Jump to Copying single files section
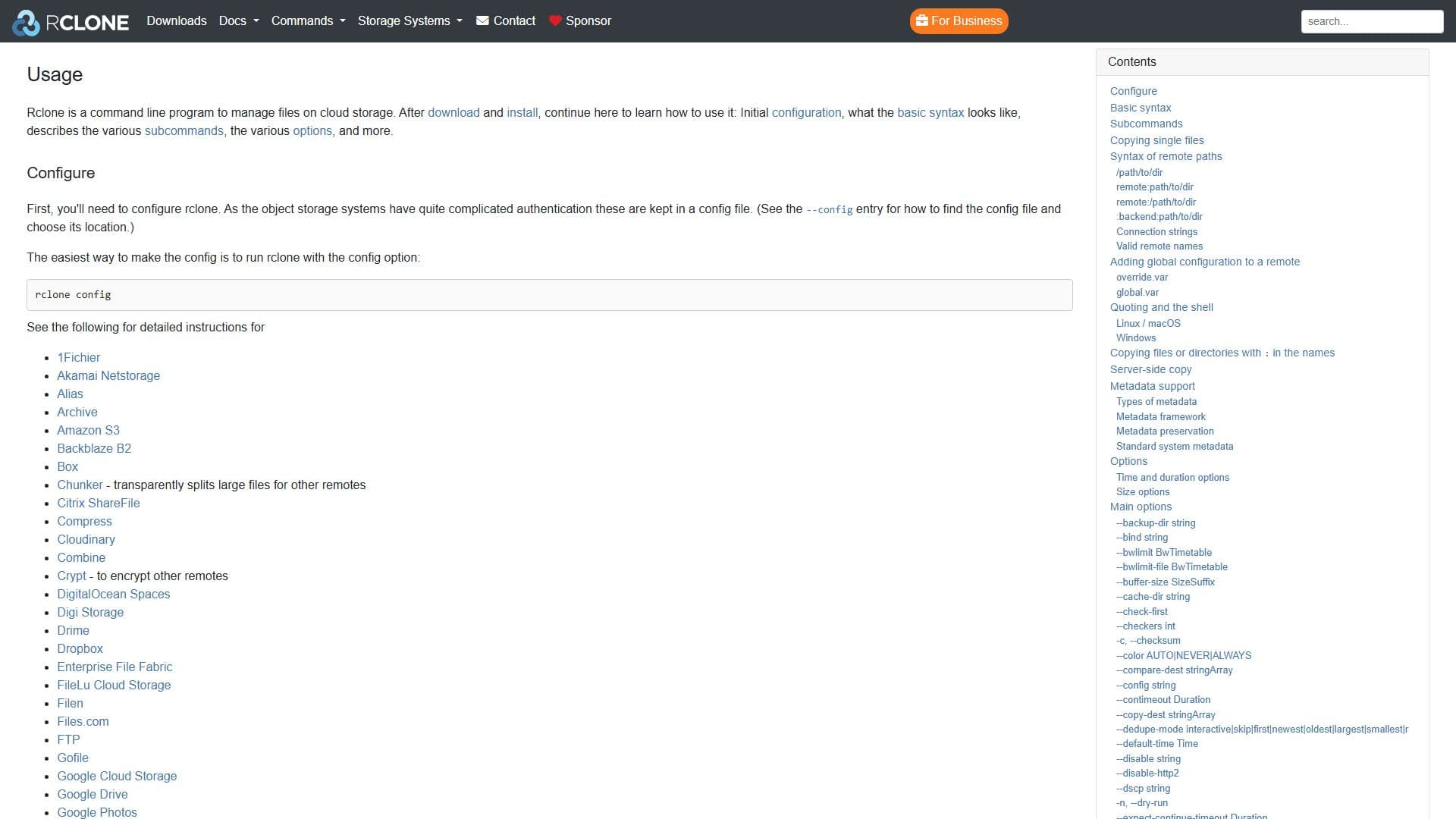This screenshot has width=1456, height=819. point(1157,140)
